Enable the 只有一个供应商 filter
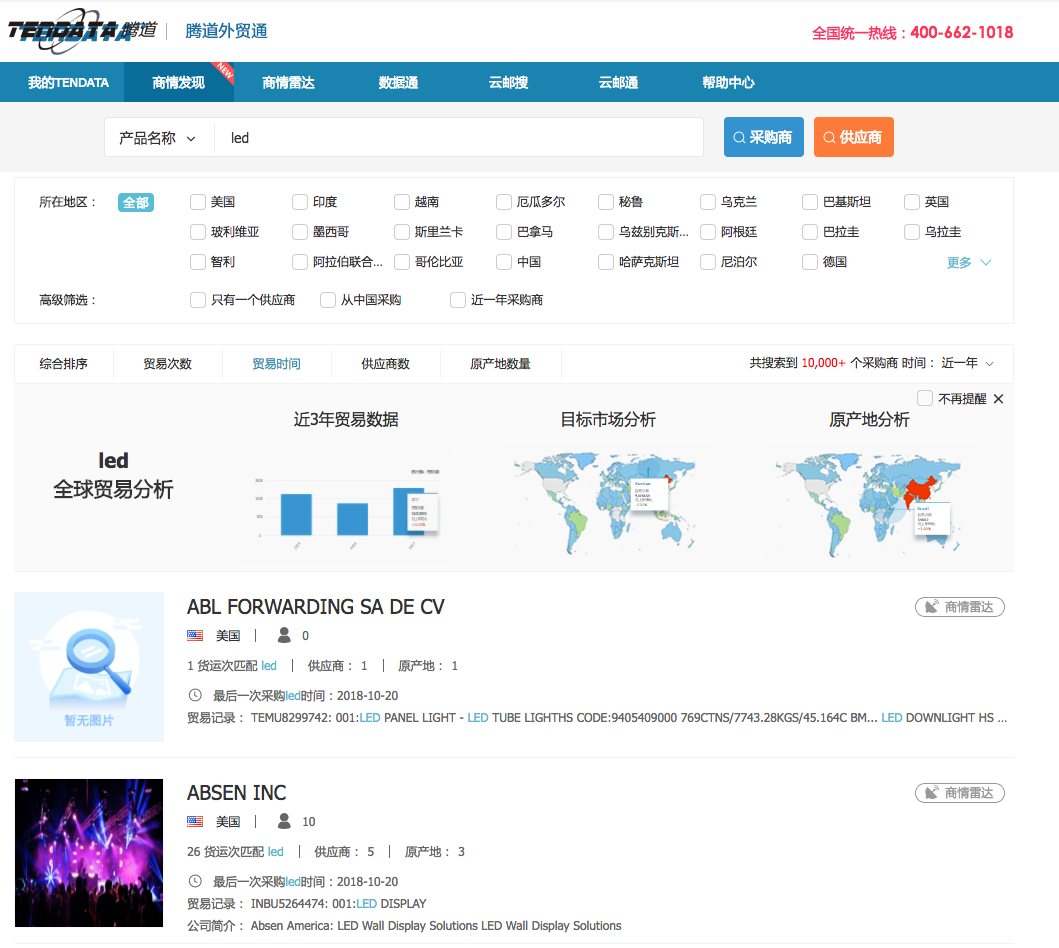The image size is (1059, 948). (198, 300)
